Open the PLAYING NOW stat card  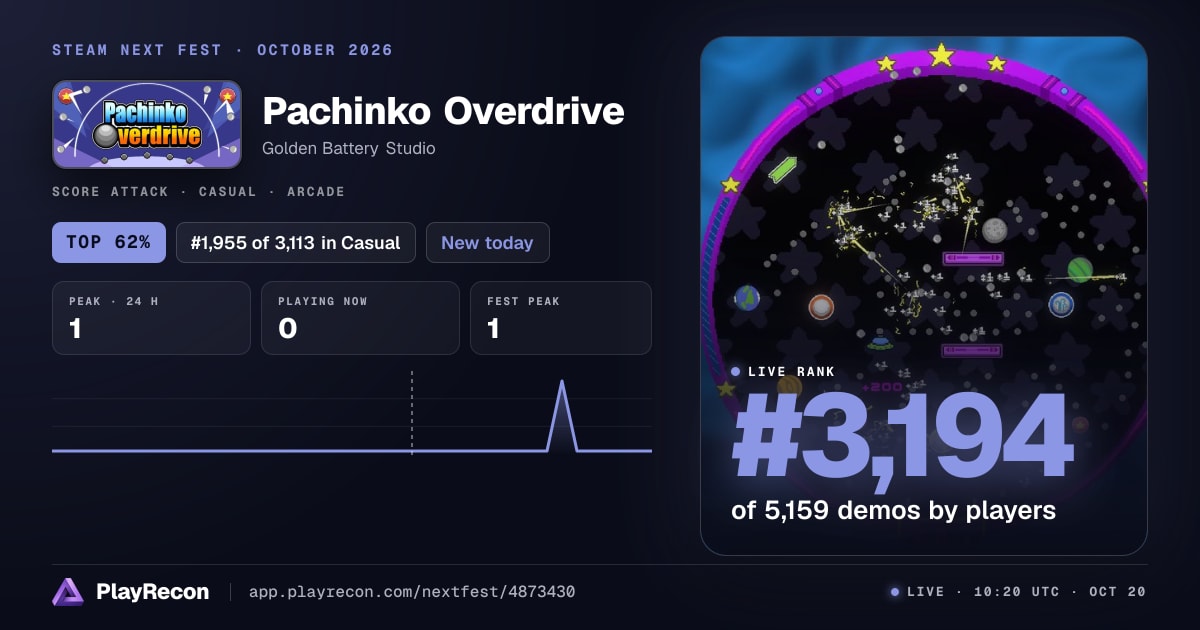pos(360,318)
